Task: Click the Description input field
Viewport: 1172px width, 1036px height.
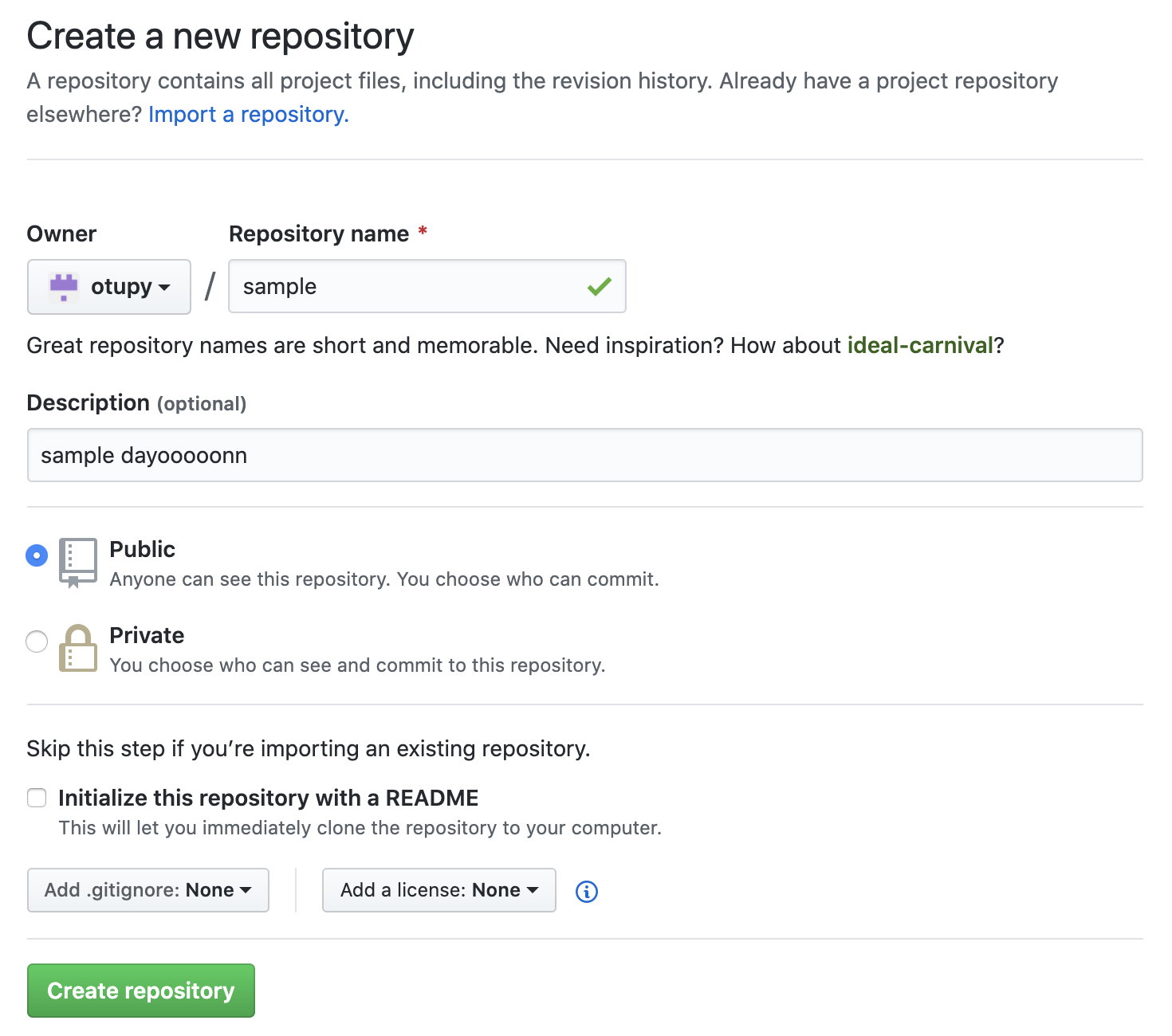Action: click(x=585, y=455)
